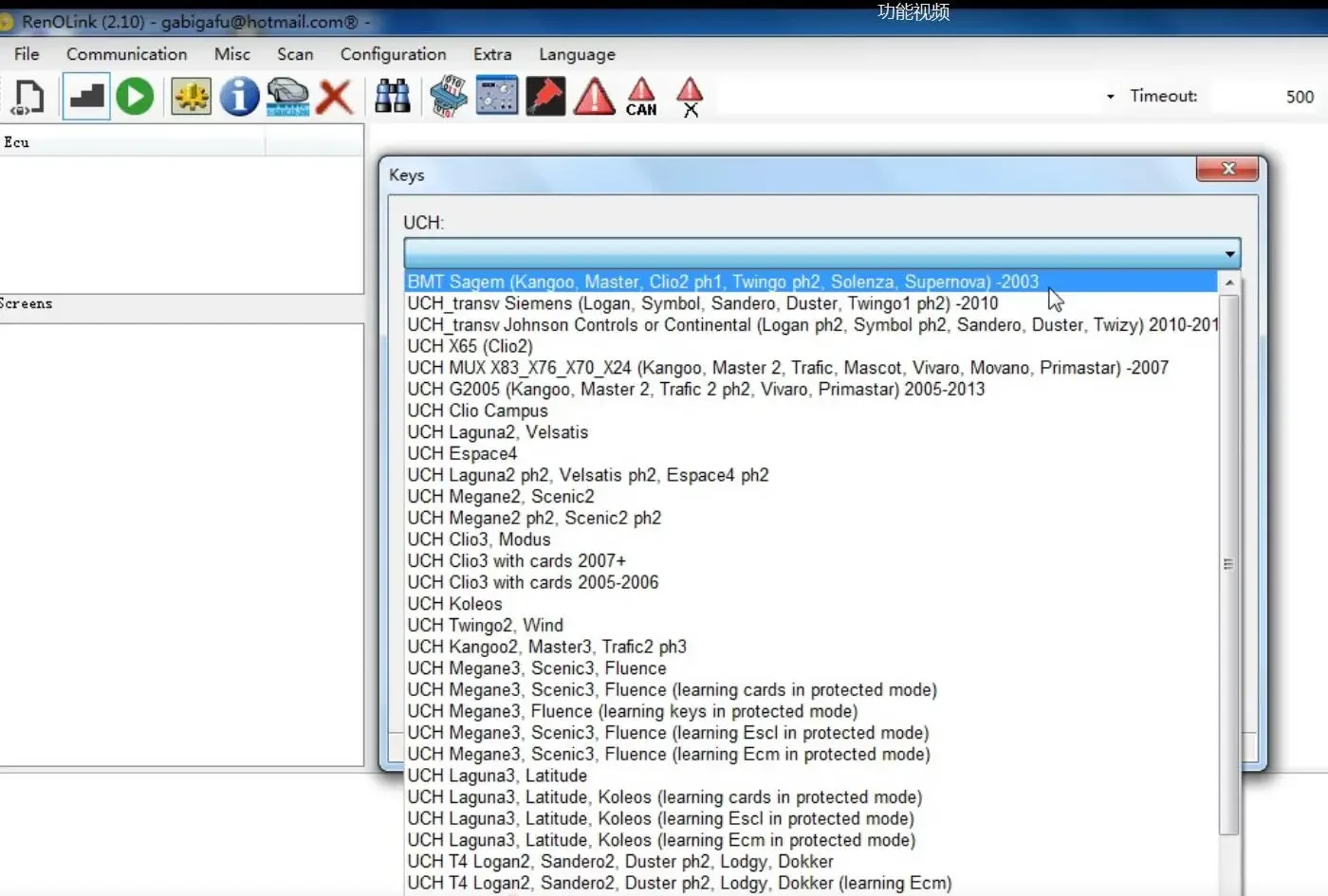Click the red pin on black icon
1328x896 pixels.
pos(545,97)
